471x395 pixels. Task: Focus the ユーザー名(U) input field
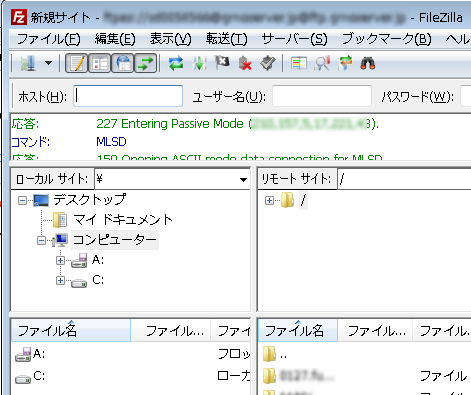tap(322, 96)
